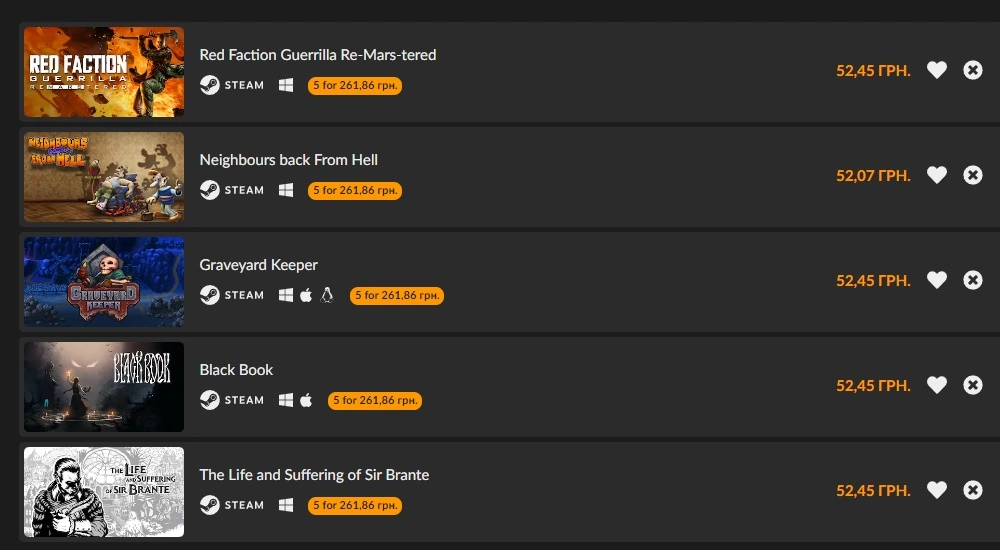This screenshot has height=550, width=1000.
Task: Wishlist Red Faction Guerrilla with heart icon
Action: pos(936,70)
